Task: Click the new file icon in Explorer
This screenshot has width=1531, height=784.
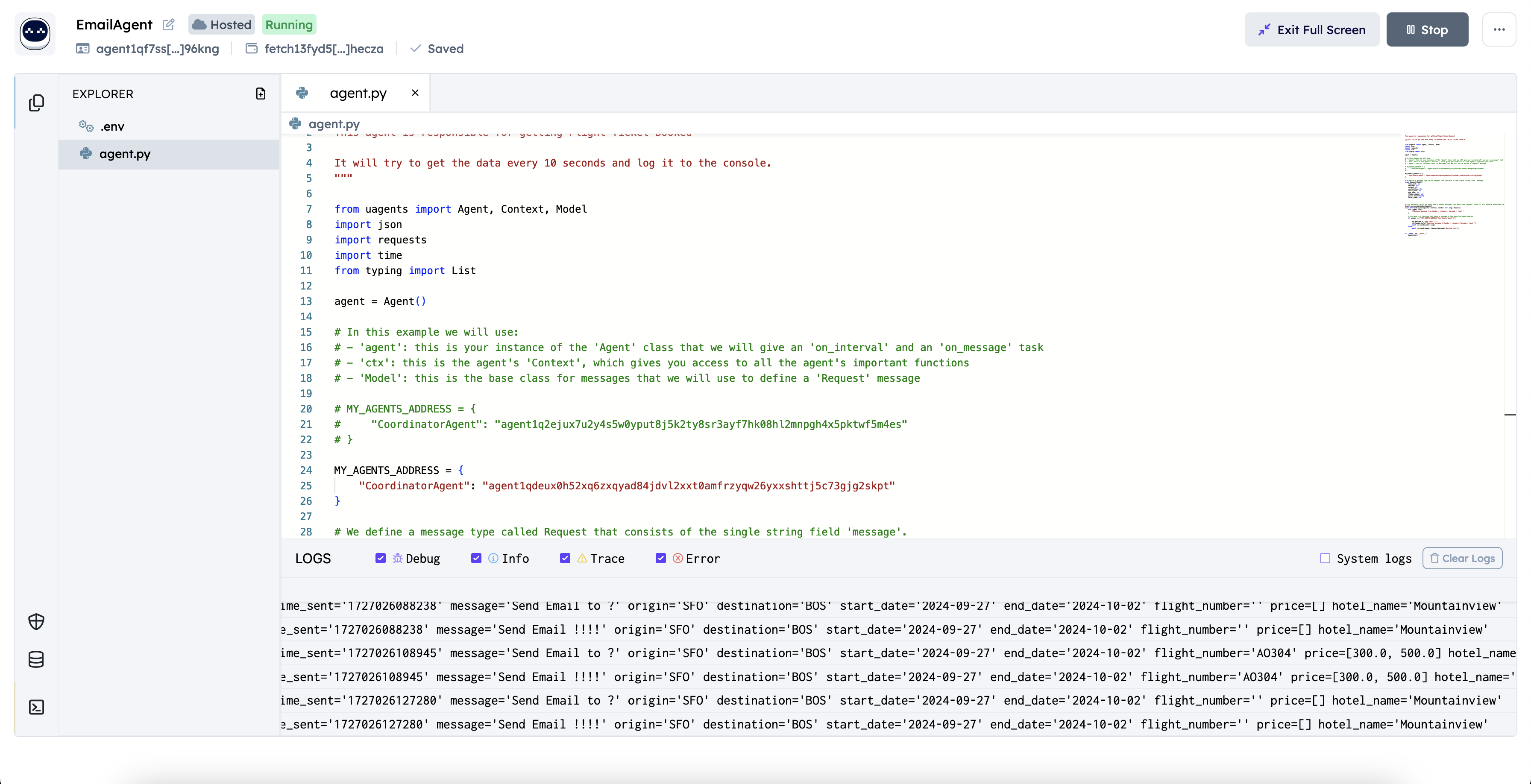Action: coord(260,94)
